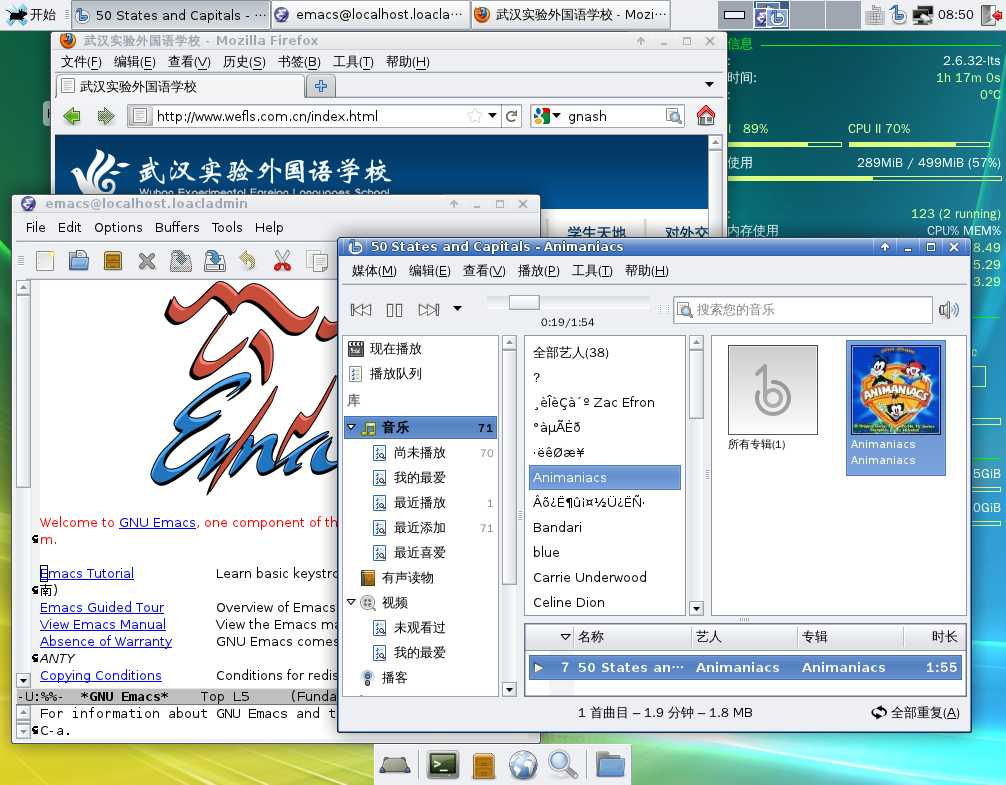This screenshot has height=785, width=1006.
Task: Open the Firefox list-all-tabs dropdown arrow
Action: 709,85
